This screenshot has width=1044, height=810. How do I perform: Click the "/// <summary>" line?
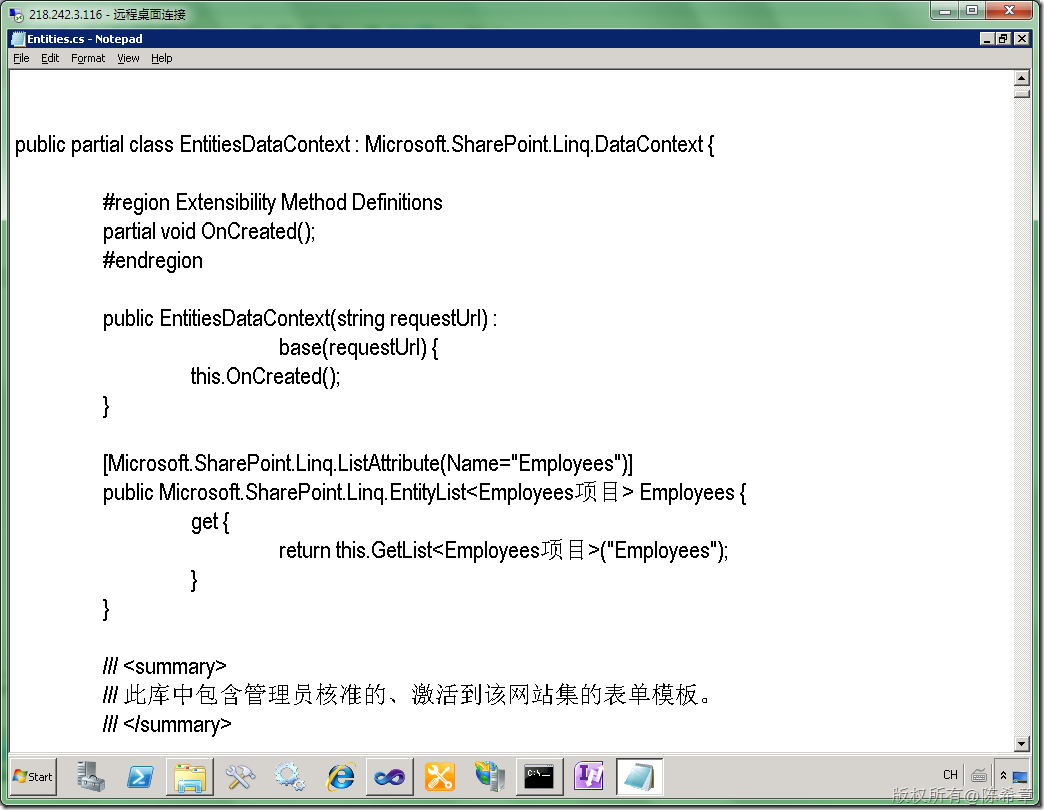164,667
